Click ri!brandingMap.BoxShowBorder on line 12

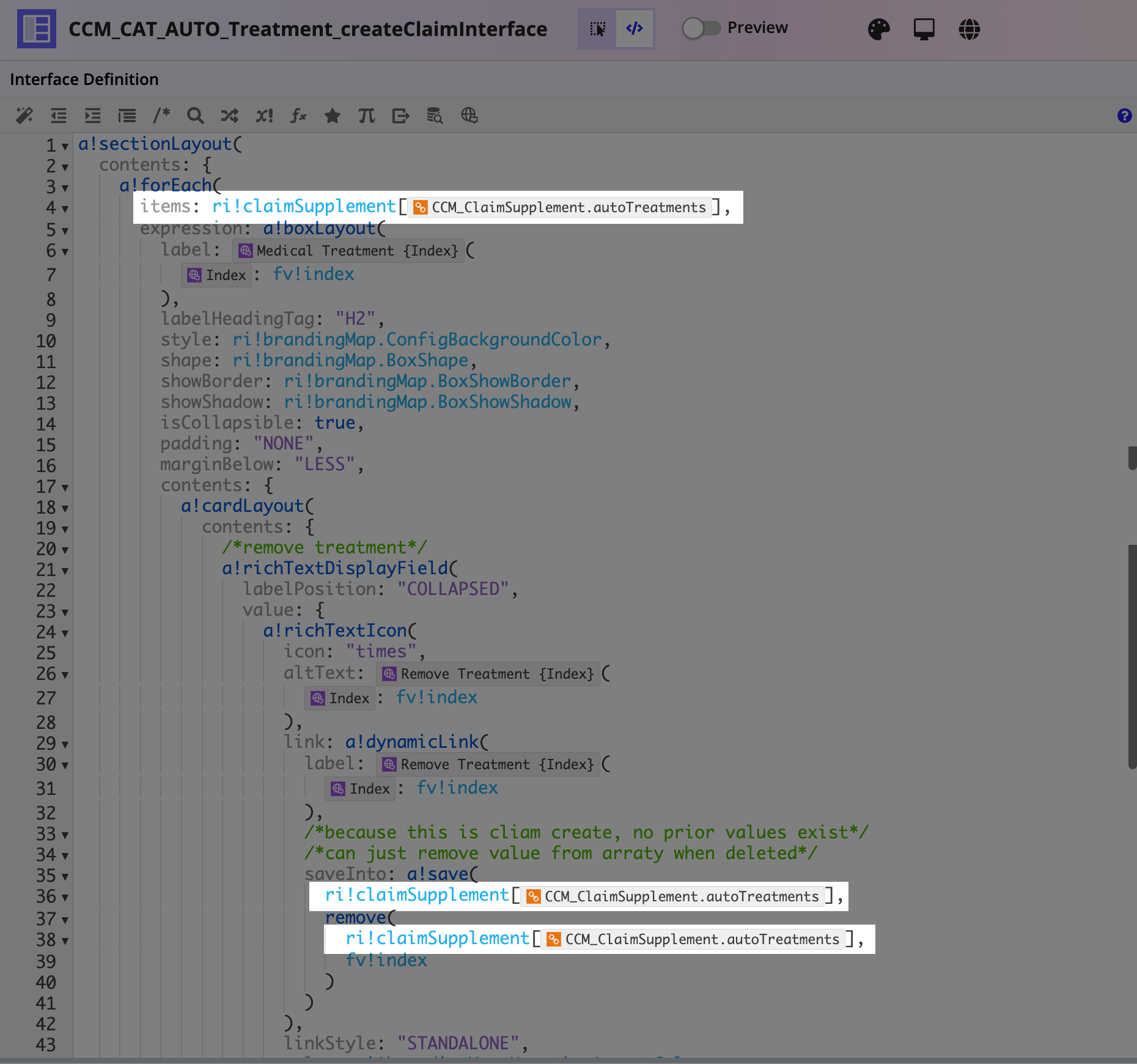point(427,381)
